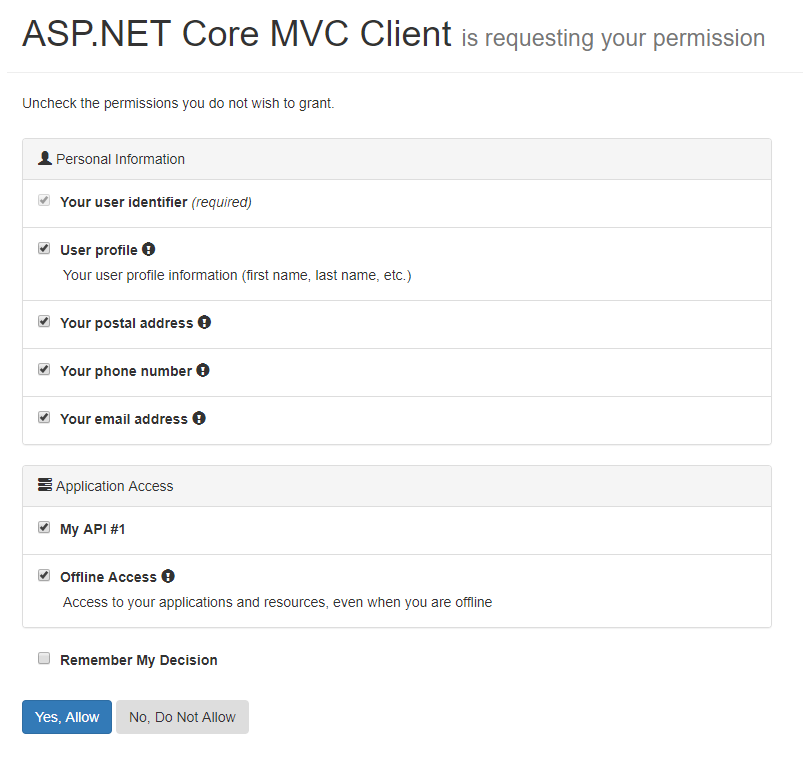Click the info icon next to postal address
Screen dimensions: 803x758
[204, 322]
